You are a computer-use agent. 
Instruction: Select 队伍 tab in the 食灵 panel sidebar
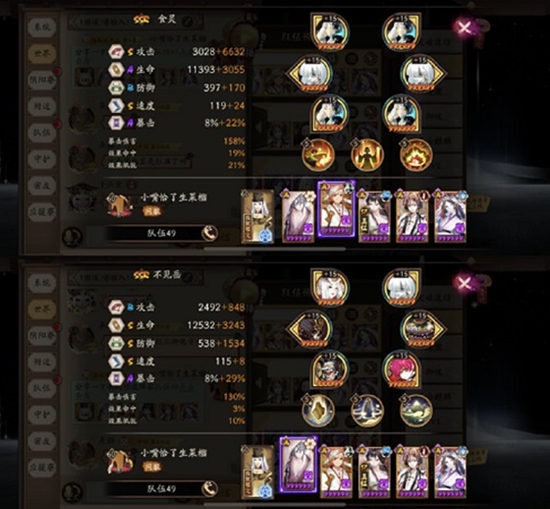(42, 133)
